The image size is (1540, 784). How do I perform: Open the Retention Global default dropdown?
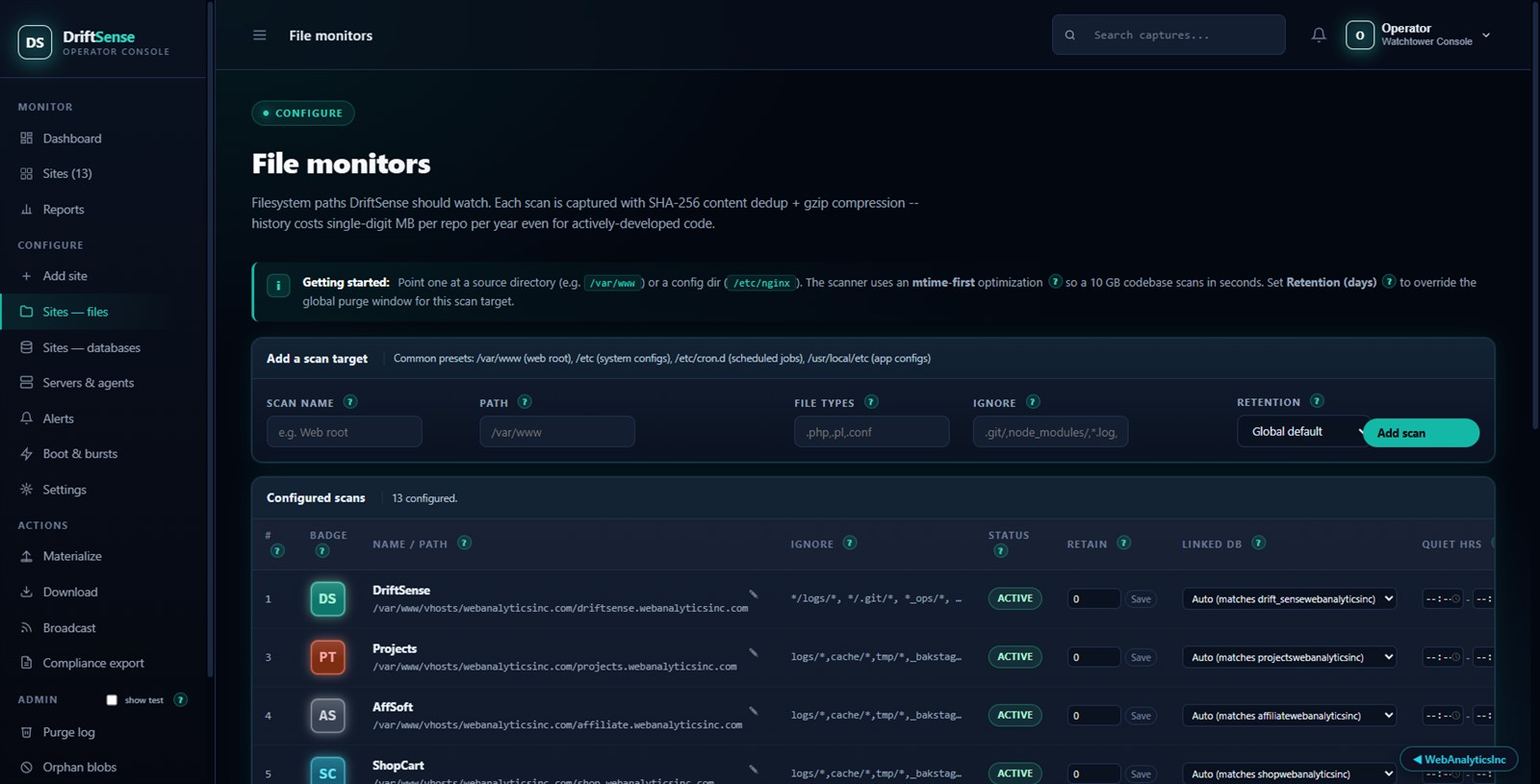pyautogui.click(x=1301, y=432)
